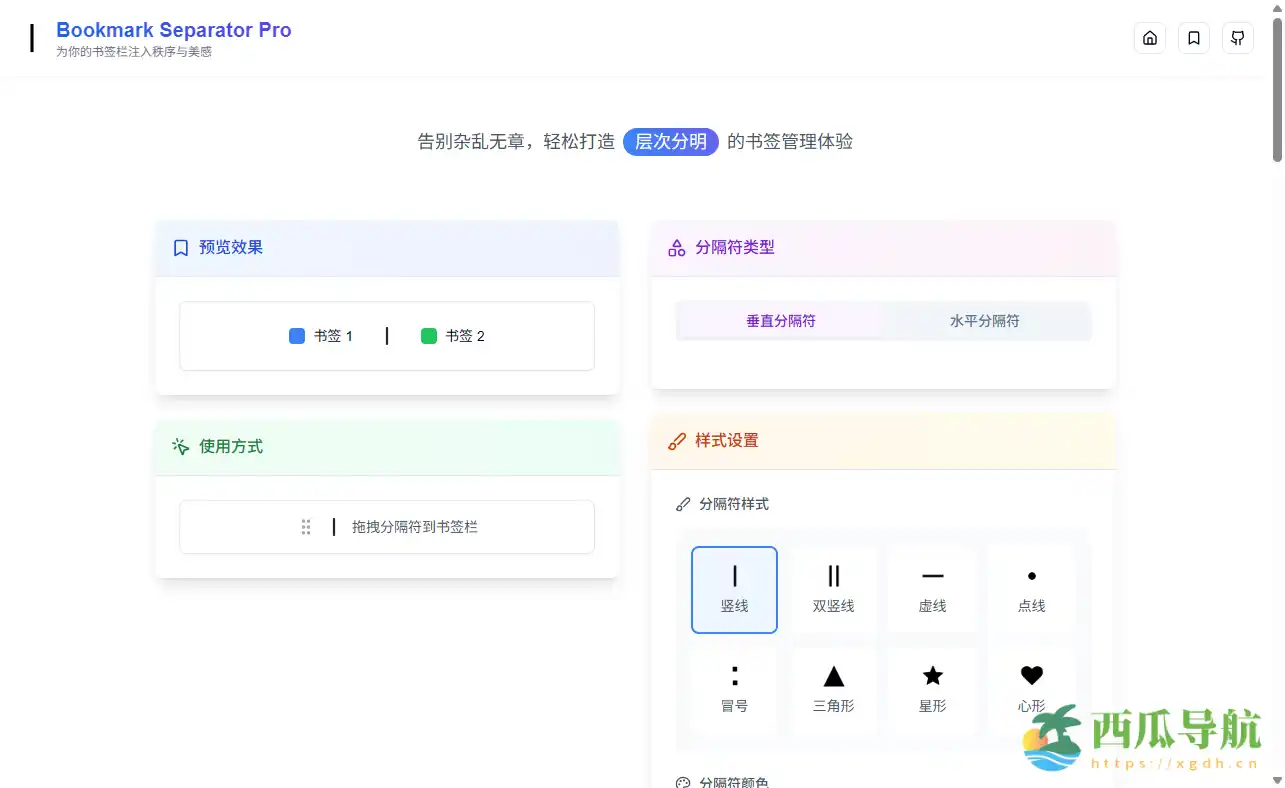Choose the triangle 三角形 separator style
Image resolution: width=1285 pixels, height=788 pixels.
[x=833, y=689]
